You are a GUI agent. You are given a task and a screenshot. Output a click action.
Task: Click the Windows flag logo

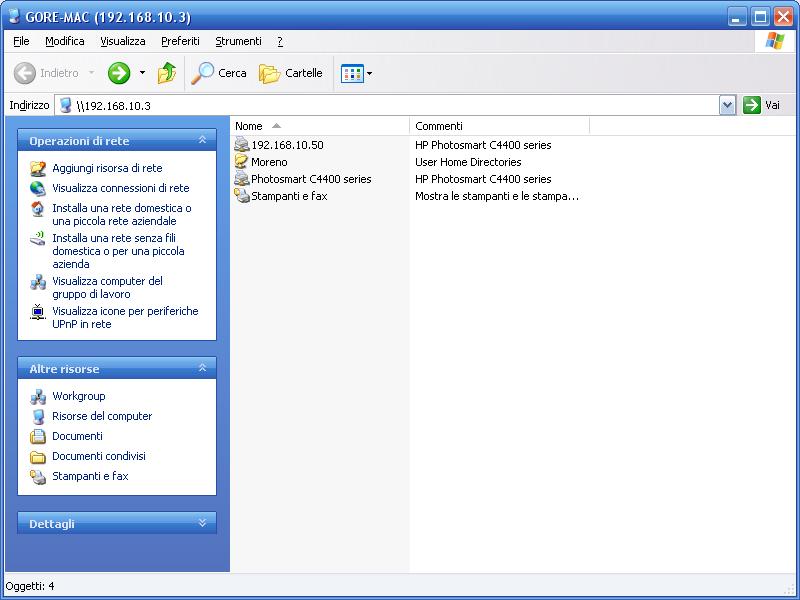[774, 41]
